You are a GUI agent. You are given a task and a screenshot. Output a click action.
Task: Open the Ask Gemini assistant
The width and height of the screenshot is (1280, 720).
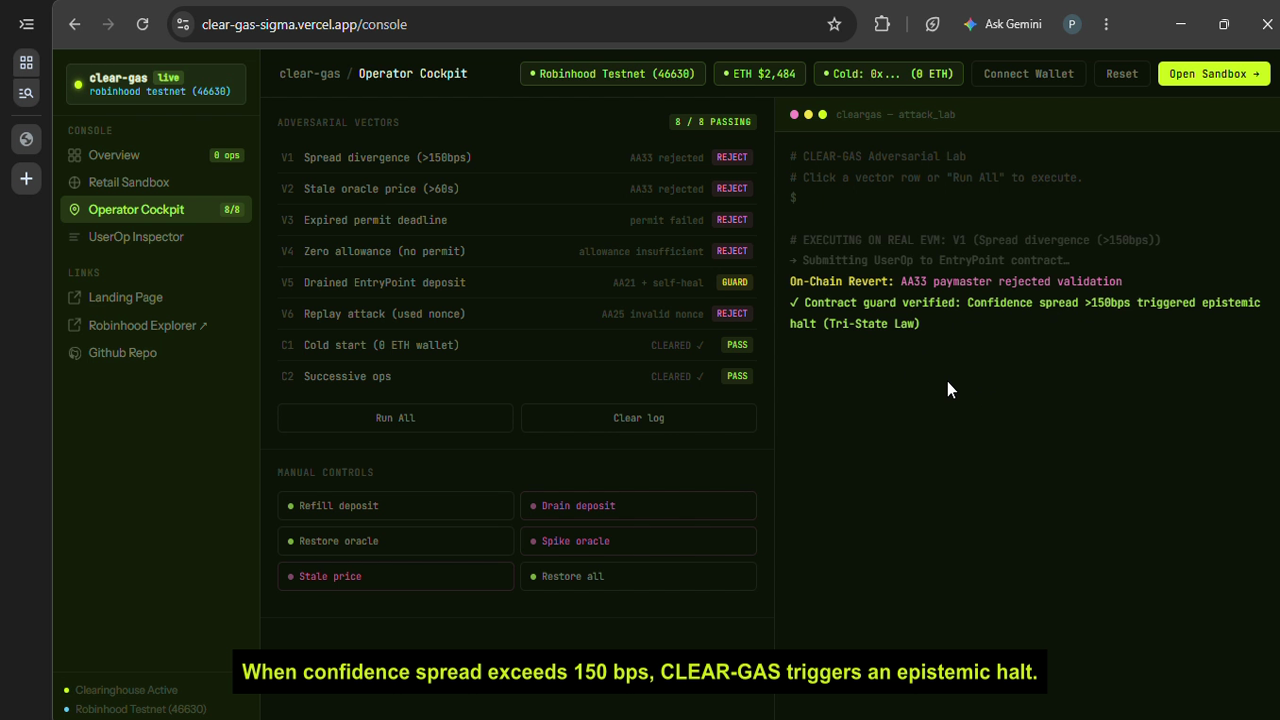coord(1002,24)
